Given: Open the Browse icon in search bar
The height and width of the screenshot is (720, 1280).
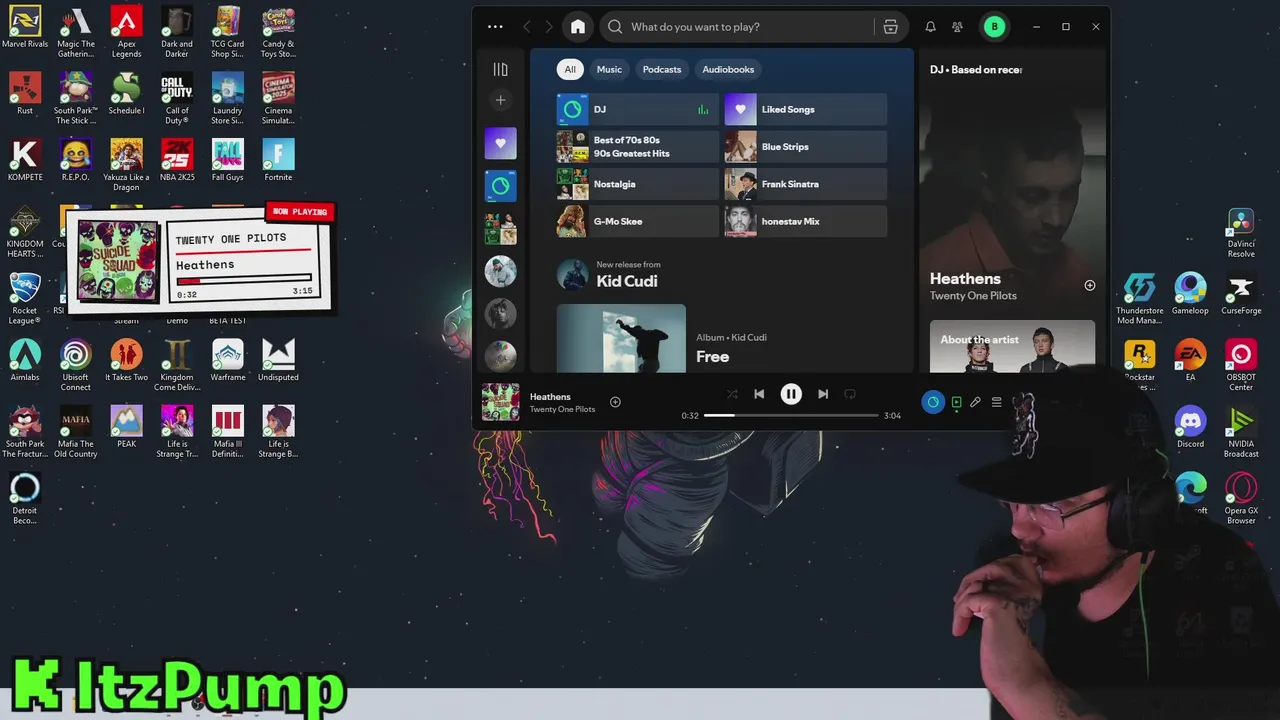Looking at the screenshot, I should (x=890, y=27).
